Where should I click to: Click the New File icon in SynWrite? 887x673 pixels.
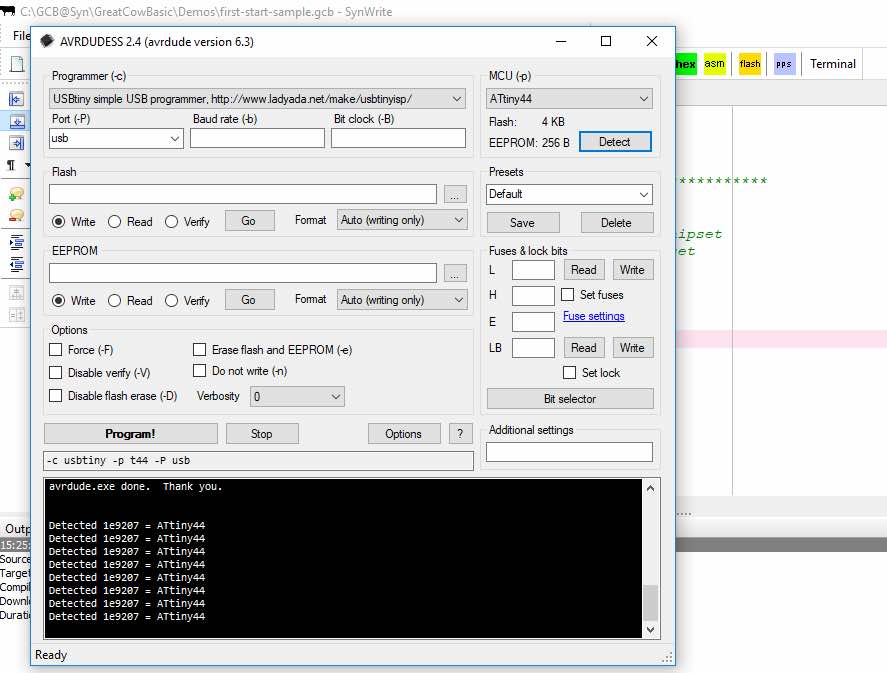click(17, 64)
